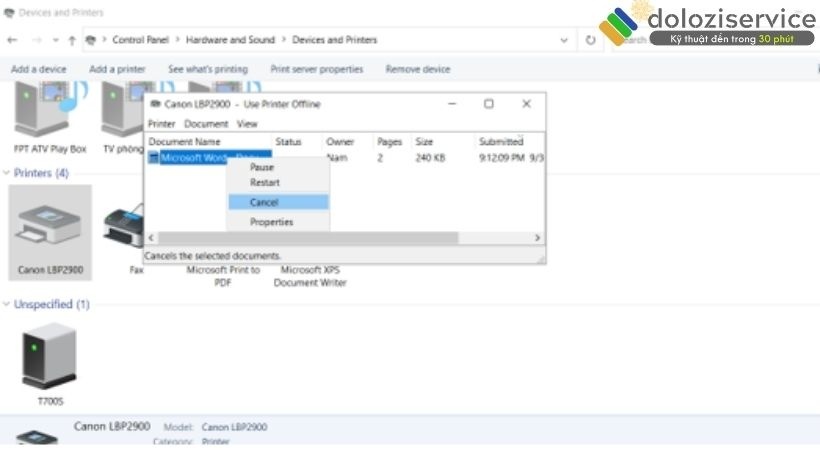820x450 pixels.
Task: Choose Cancel from the context menu
Action: (278, 202)
